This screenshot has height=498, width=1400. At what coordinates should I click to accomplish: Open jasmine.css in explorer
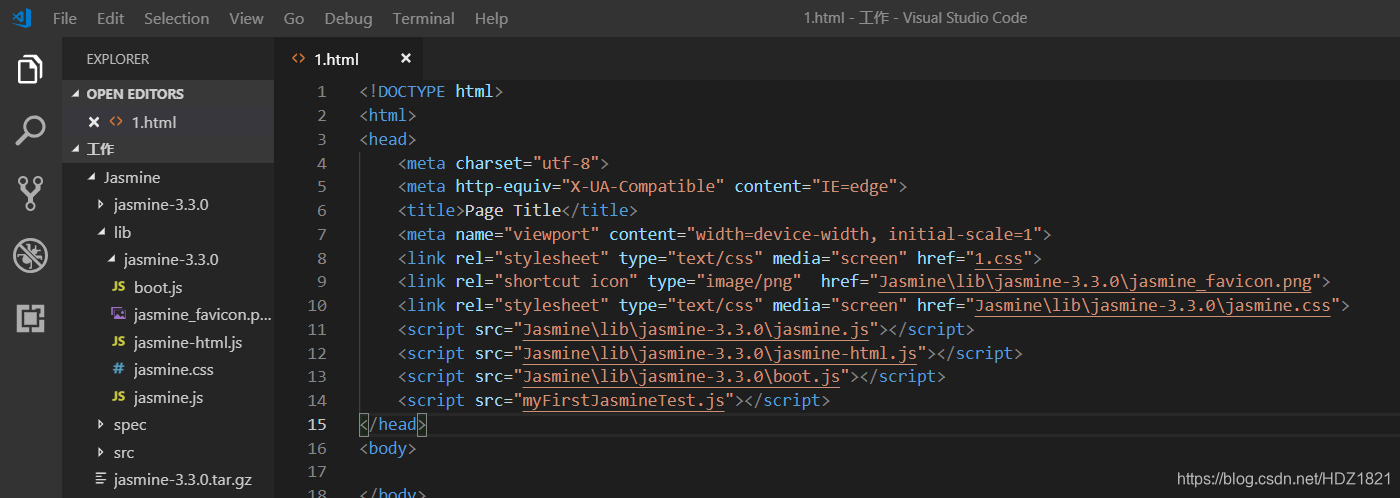(174, 370)
